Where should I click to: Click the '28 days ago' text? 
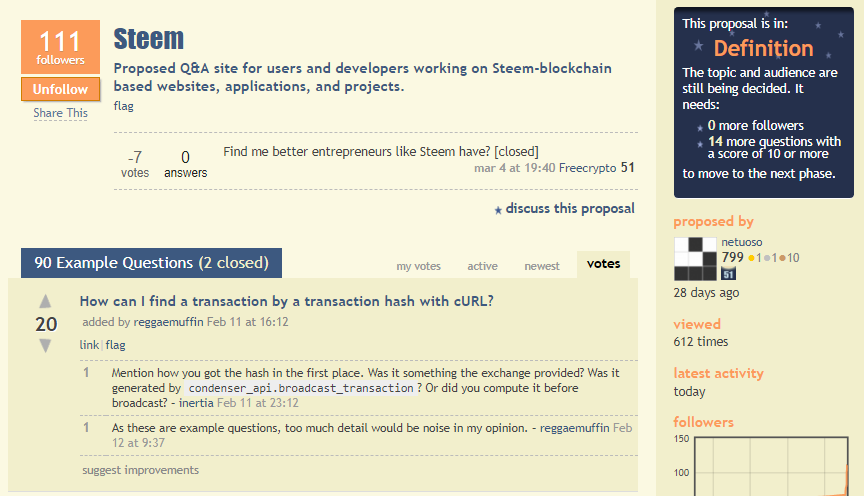point(706,293)
